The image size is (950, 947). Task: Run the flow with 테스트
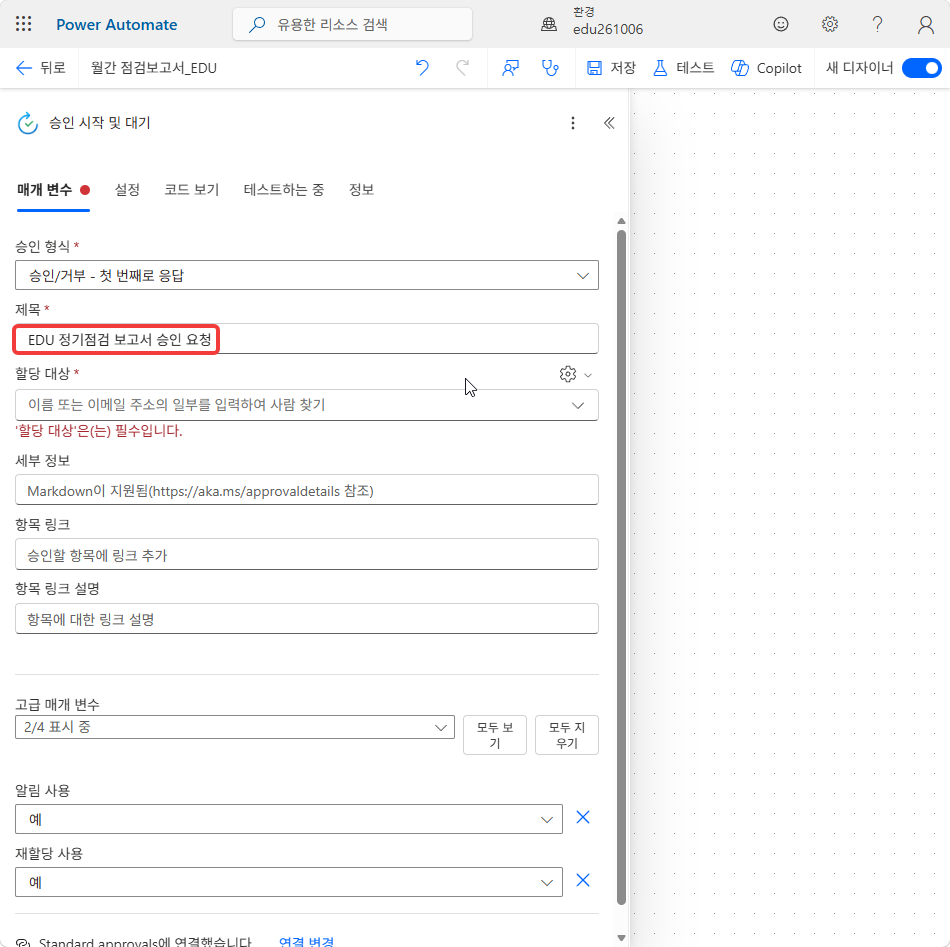tap(683, 68)
